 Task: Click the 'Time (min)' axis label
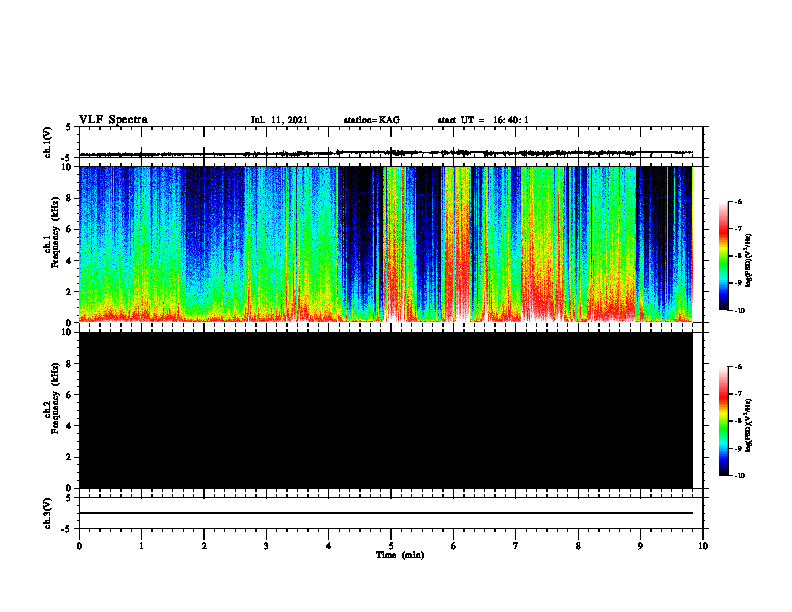pyautogui.click(x=400, y=555)
